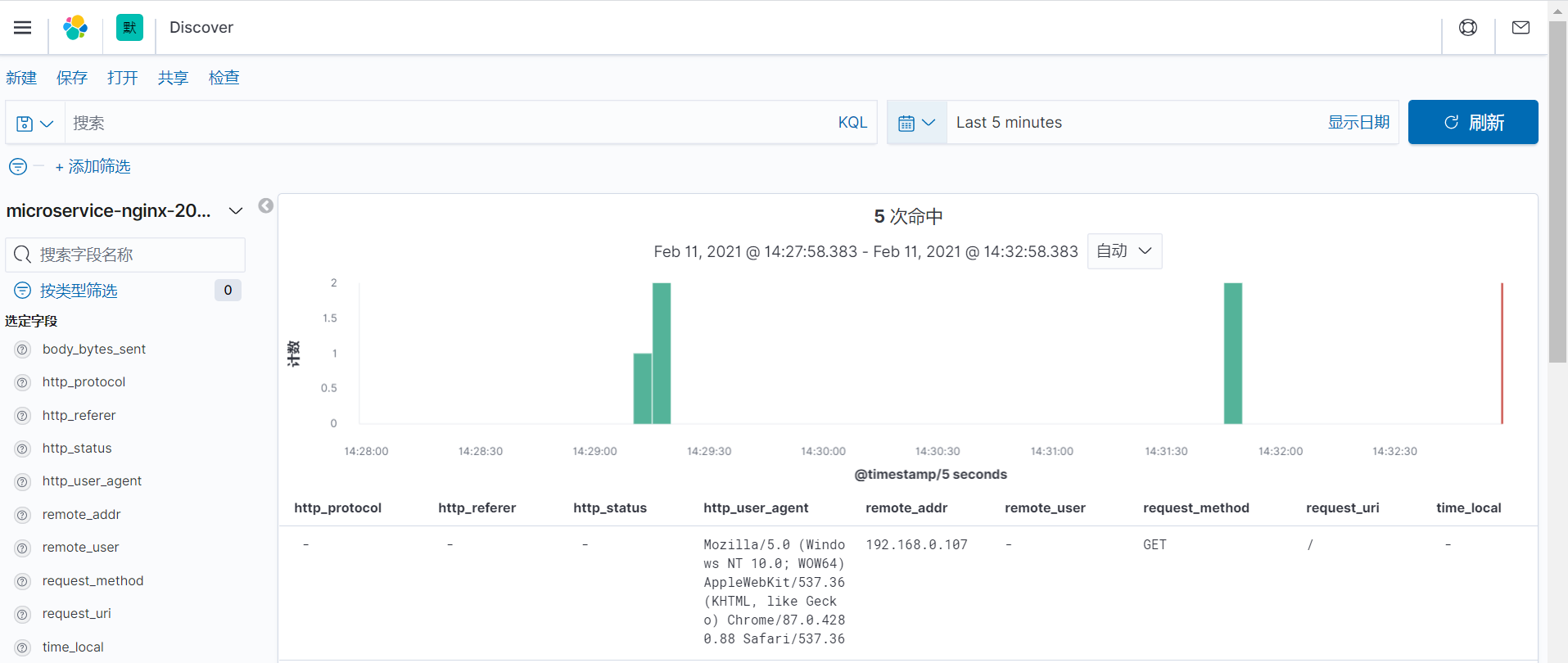Click the shorter histogram bar near 14:29:10
Image resolution: width=1568 pixels, height=663 pixels.
pos(643,389)
